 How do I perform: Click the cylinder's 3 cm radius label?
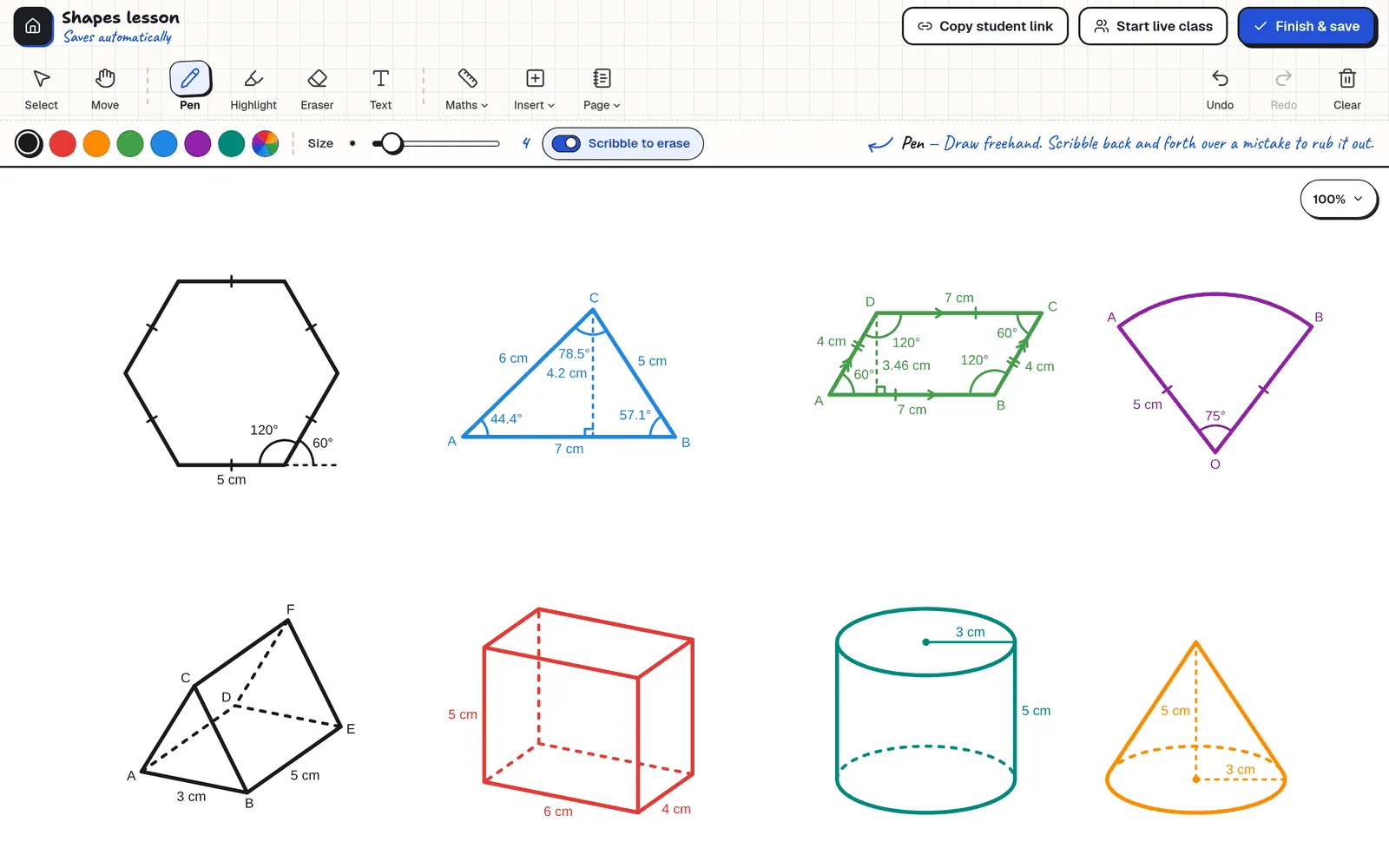click(x=971, y=632)
